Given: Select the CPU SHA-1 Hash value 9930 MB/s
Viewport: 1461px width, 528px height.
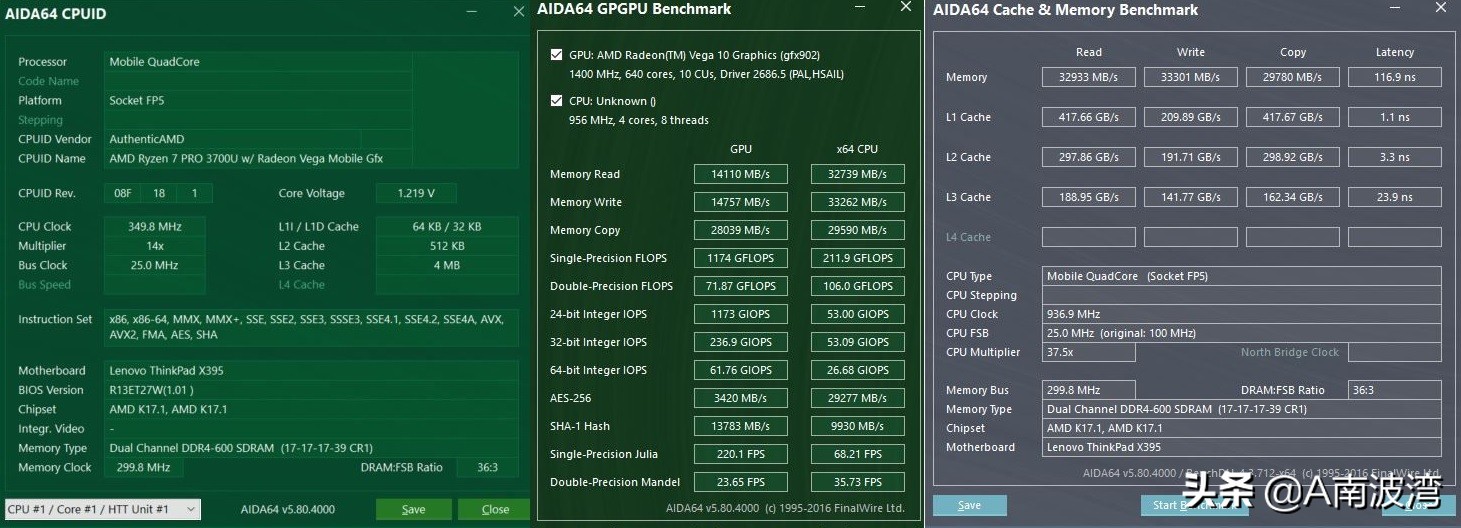Looking at the screenshot, I should pyautogui.click(x=857, y=426).
